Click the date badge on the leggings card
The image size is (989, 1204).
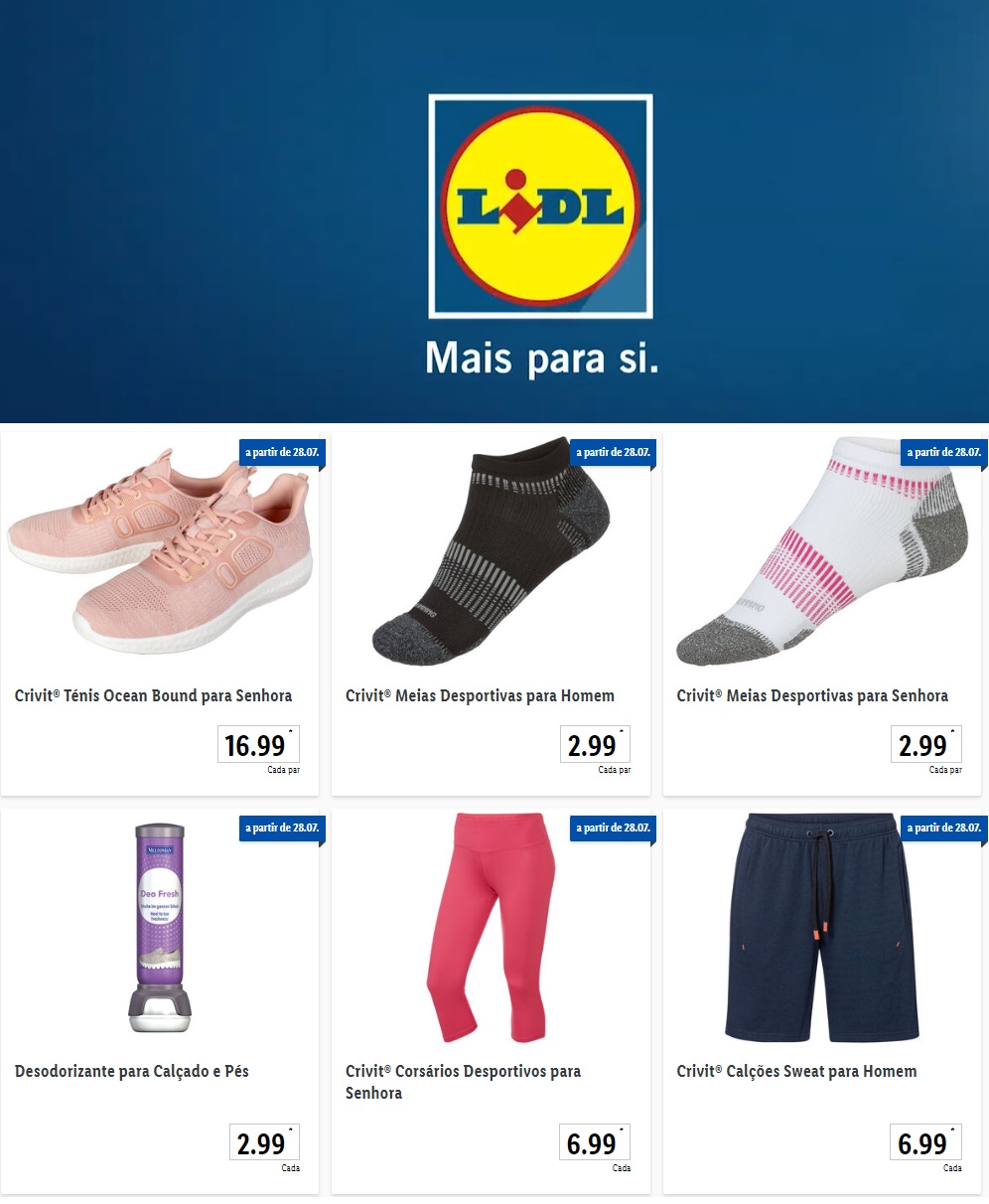614,828
